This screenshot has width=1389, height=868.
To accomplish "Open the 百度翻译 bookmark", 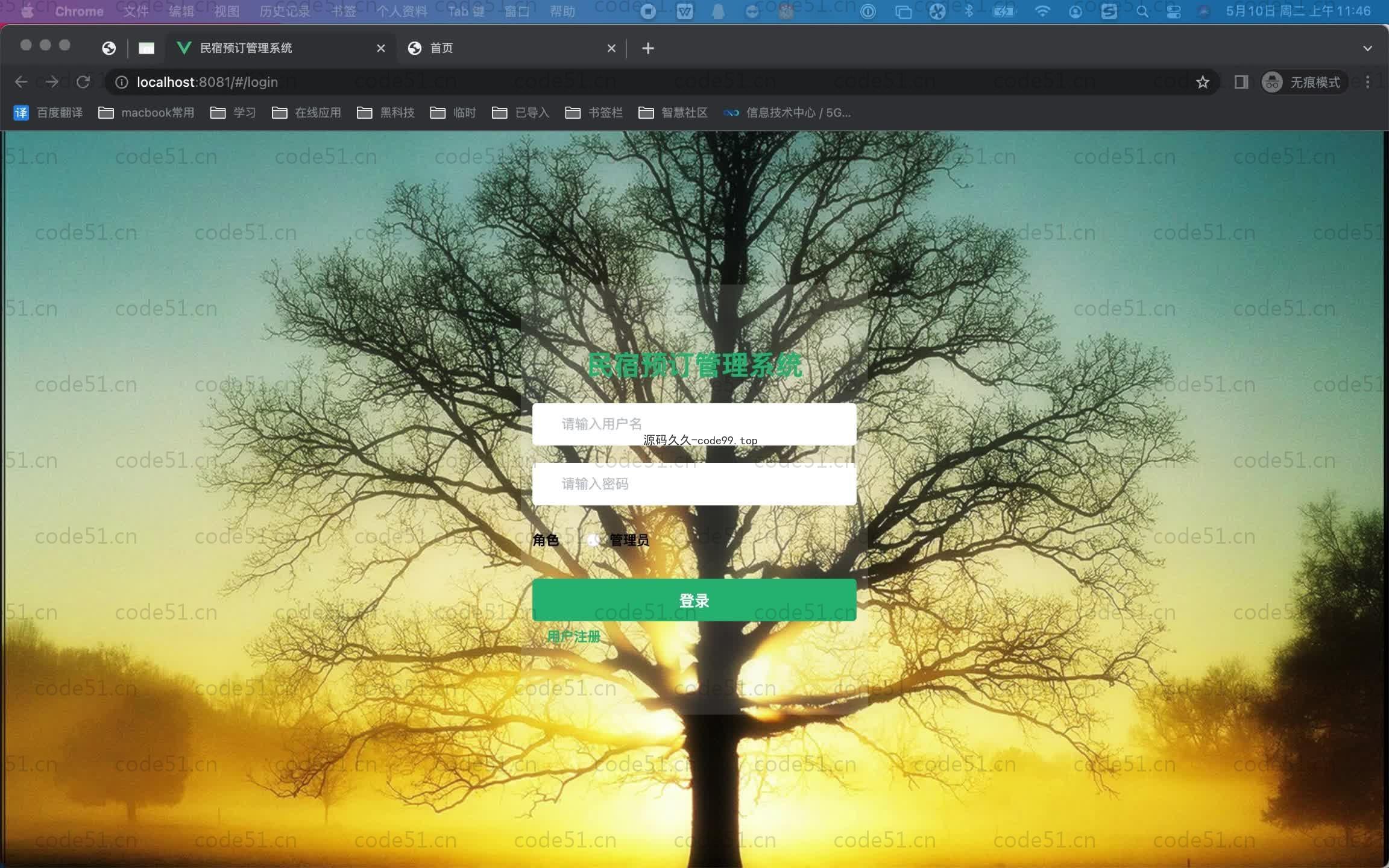I will coord(48,113).
